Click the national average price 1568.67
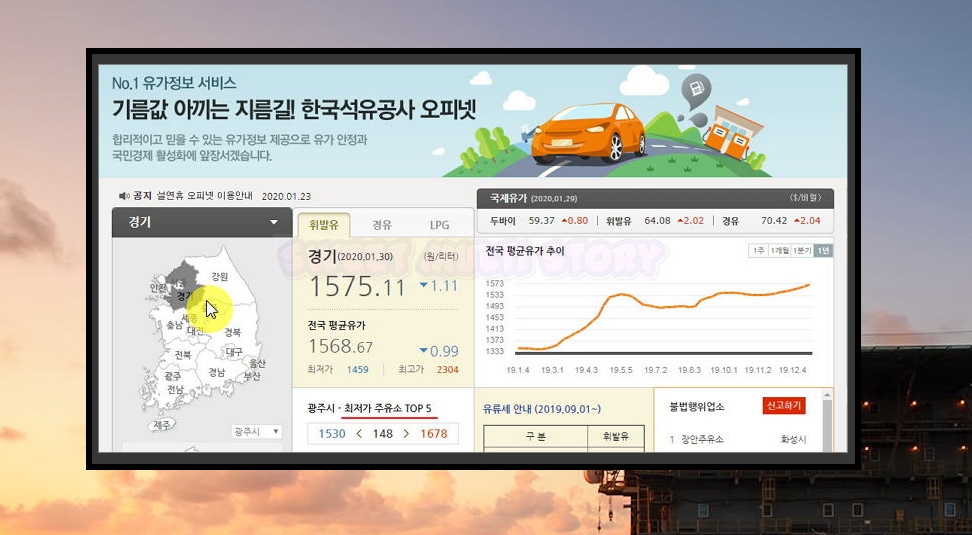972x535 pixels. 340,346
